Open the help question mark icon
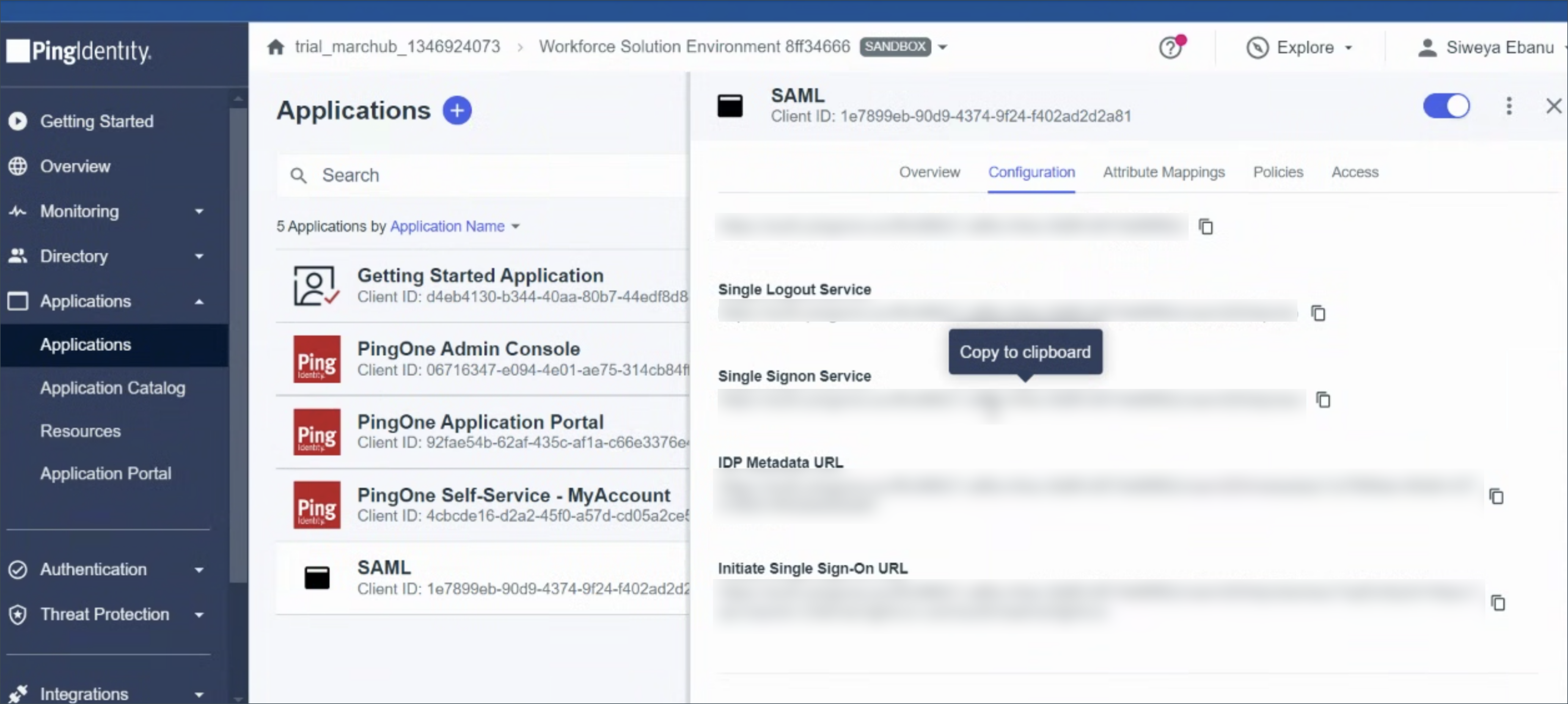The height and width of the screenshot is (704, 1568). 1170,48
